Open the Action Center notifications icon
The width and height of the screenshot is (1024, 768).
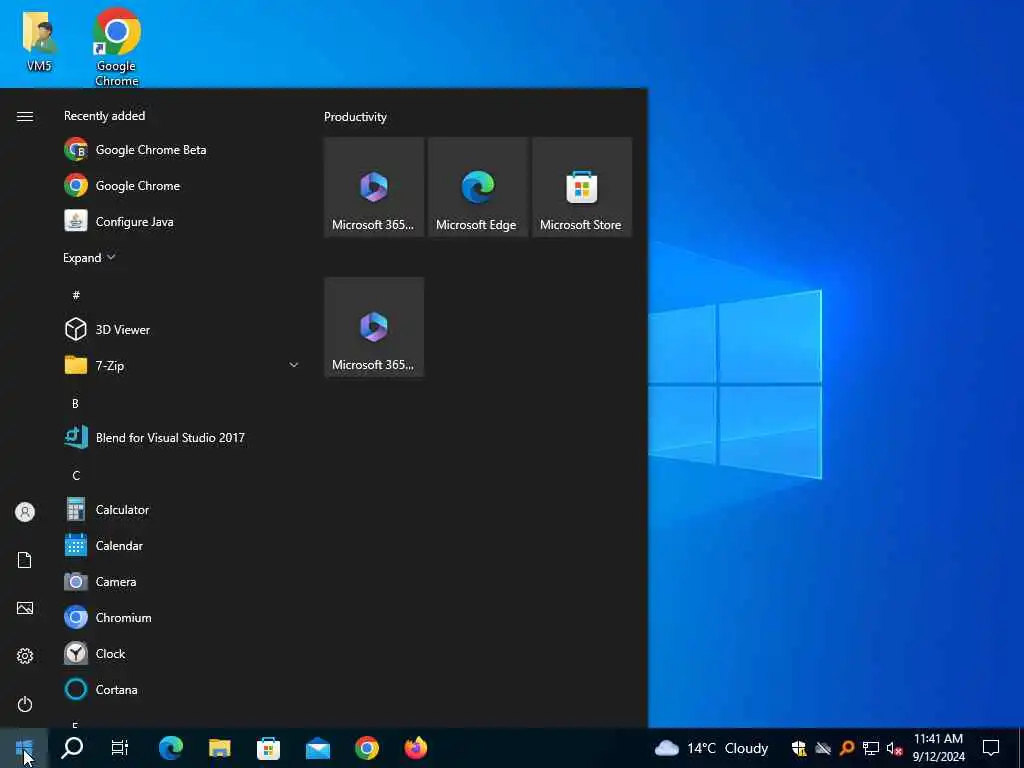[991, 748]
